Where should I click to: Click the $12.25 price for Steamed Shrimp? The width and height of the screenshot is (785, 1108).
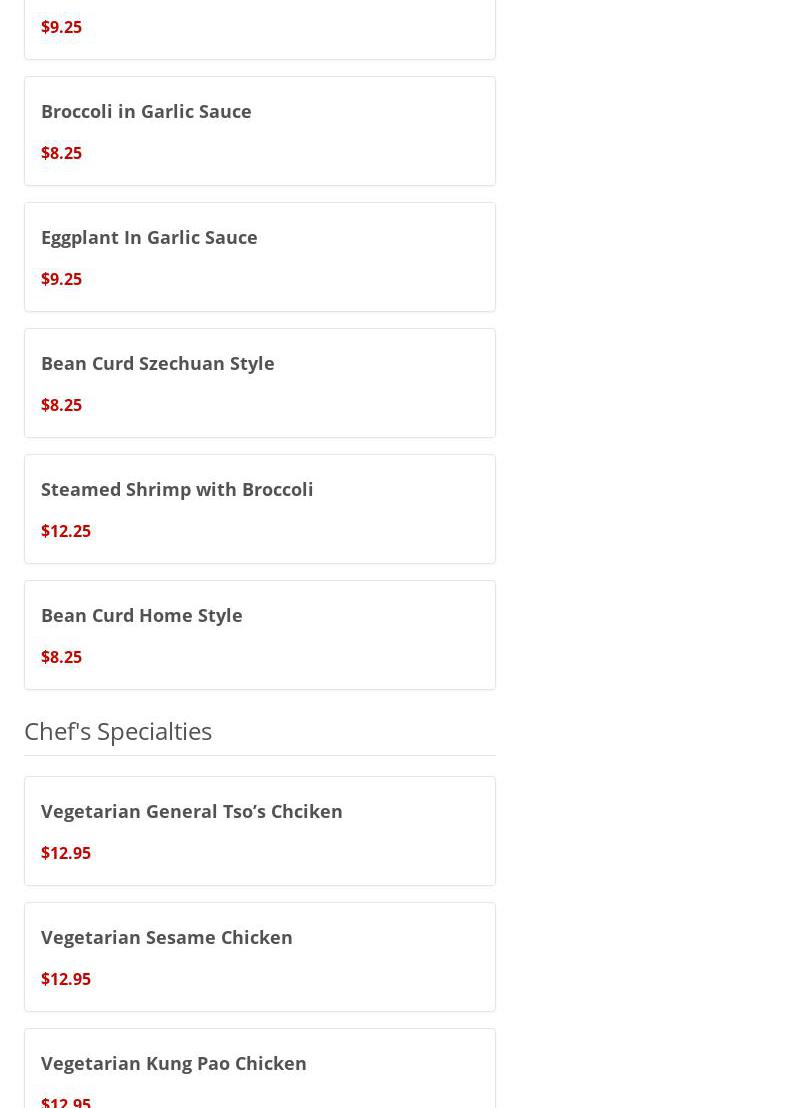point(66,531)
